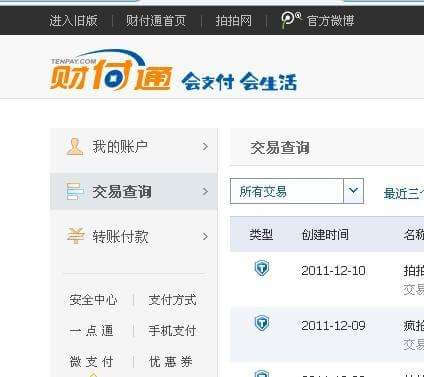Click the 2011-12-09 date cell
424x377 pixels.
[x=333, y=326]
